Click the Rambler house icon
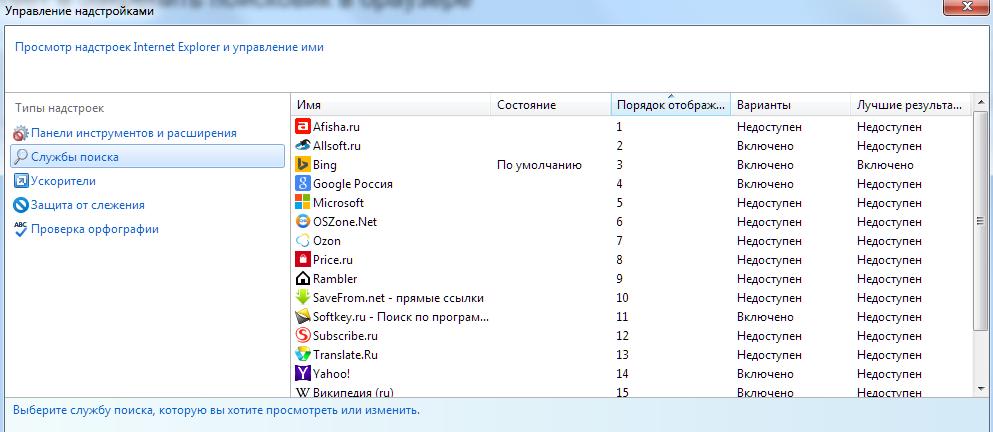This screenshot has height=432, width=993. pos(303,279)
